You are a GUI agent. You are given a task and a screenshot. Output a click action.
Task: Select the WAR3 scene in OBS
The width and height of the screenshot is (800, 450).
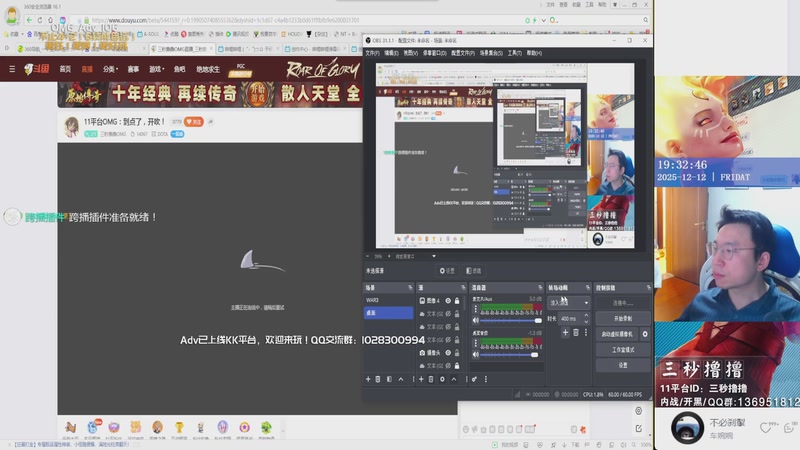coord(388,300)
